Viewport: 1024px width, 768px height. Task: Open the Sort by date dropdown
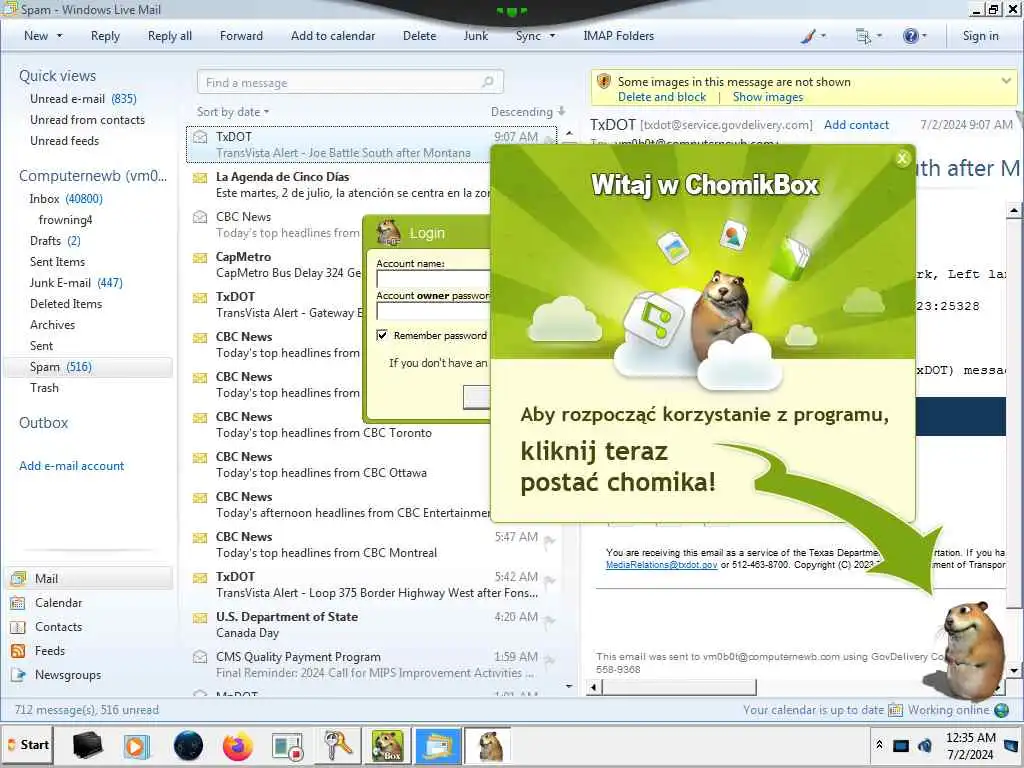233,112
